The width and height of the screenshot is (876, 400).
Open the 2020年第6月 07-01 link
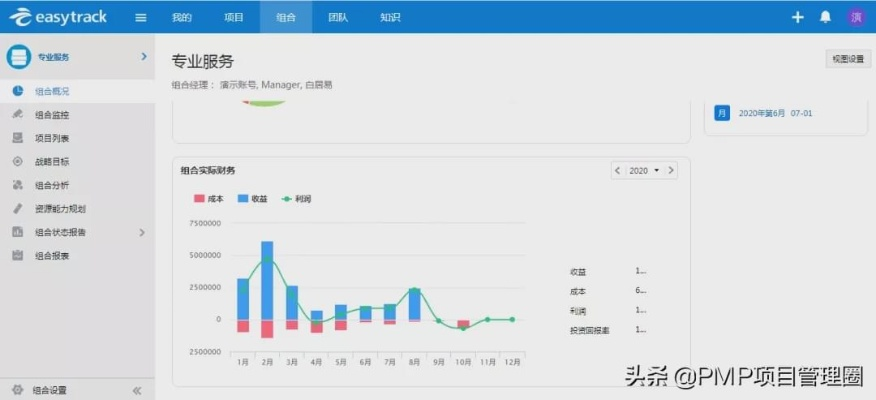tap(775, 113)
